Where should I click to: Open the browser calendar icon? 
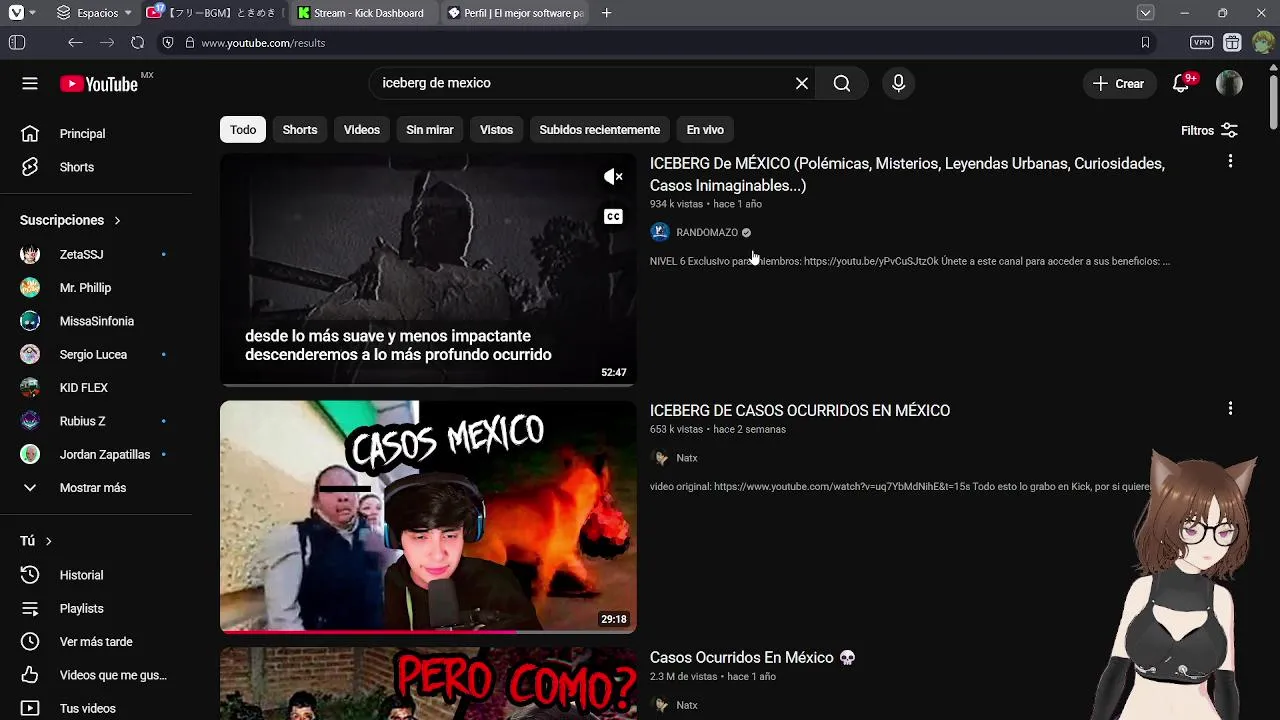tap(1232, 43)
